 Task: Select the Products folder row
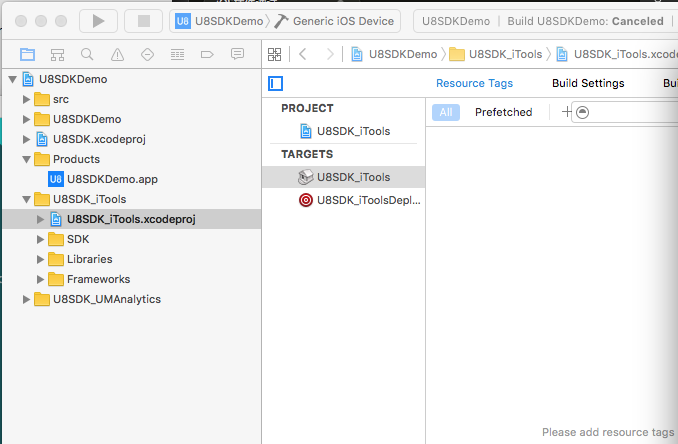(x=131, y=159)
